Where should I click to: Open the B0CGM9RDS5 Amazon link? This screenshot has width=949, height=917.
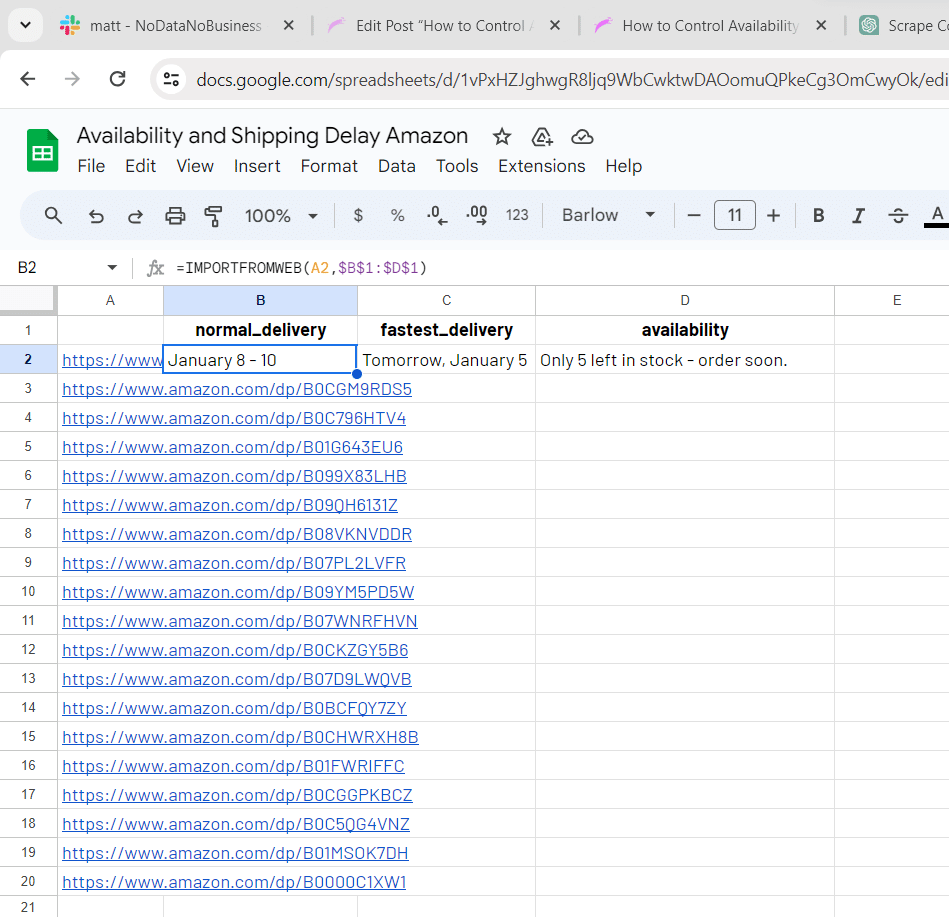[x=237, y=389]
